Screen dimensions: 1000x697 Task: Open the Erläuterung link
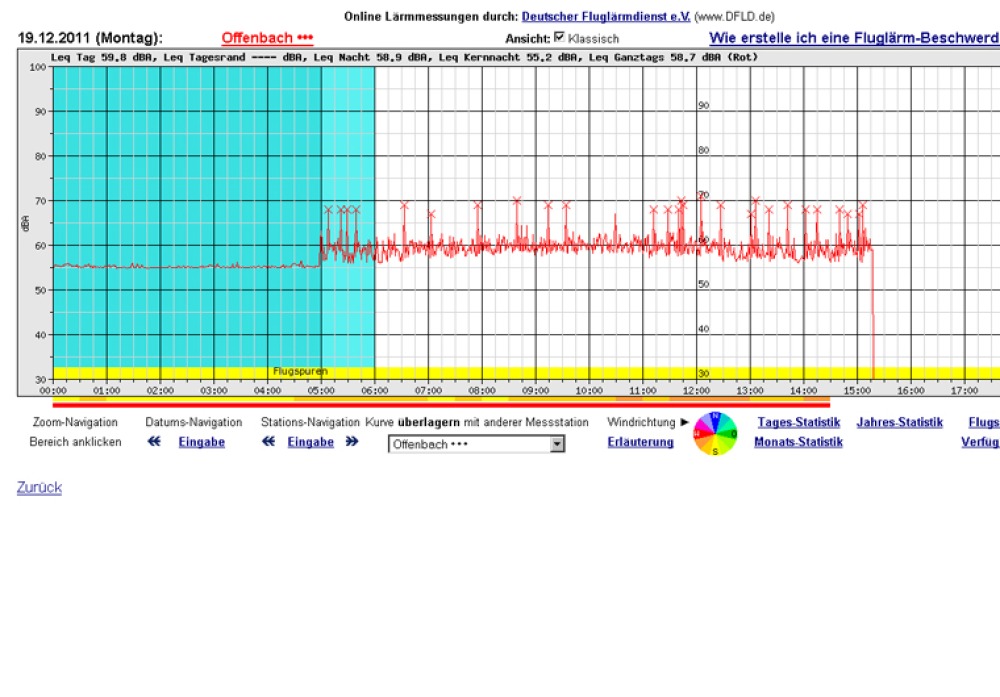[x=640, y=442]
